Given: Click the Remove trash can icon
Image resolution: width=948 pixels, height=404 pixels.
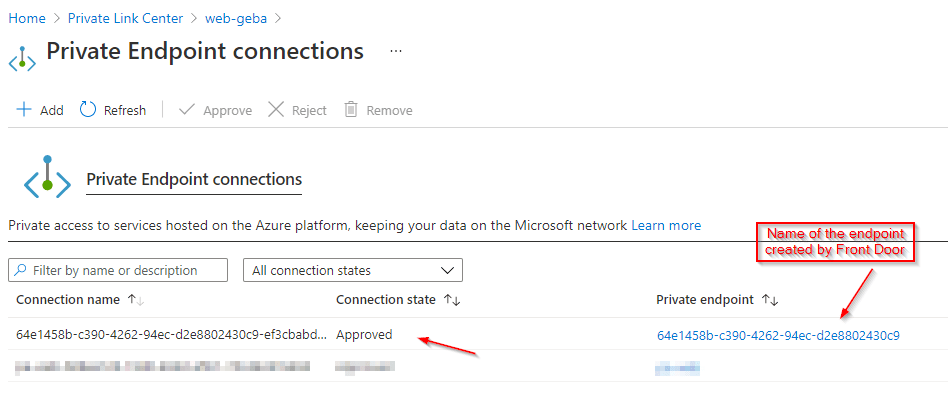Looking at the screenshot, I should click(x=351, y=110).
